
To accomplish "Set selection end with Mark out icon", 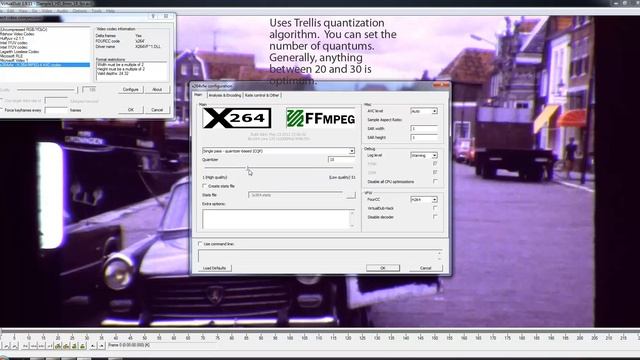I will click(x=102, y=346).
